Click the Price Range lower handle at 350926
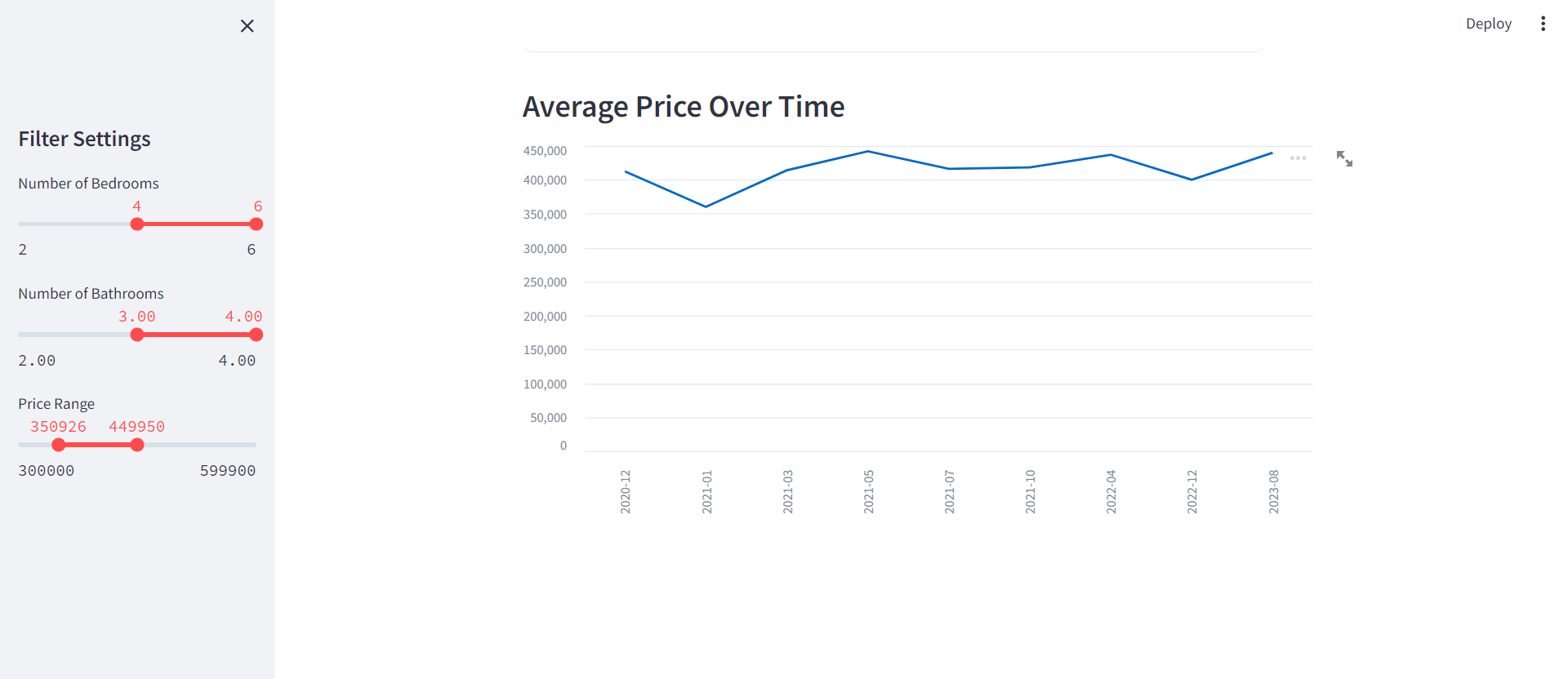 point(59,445)
